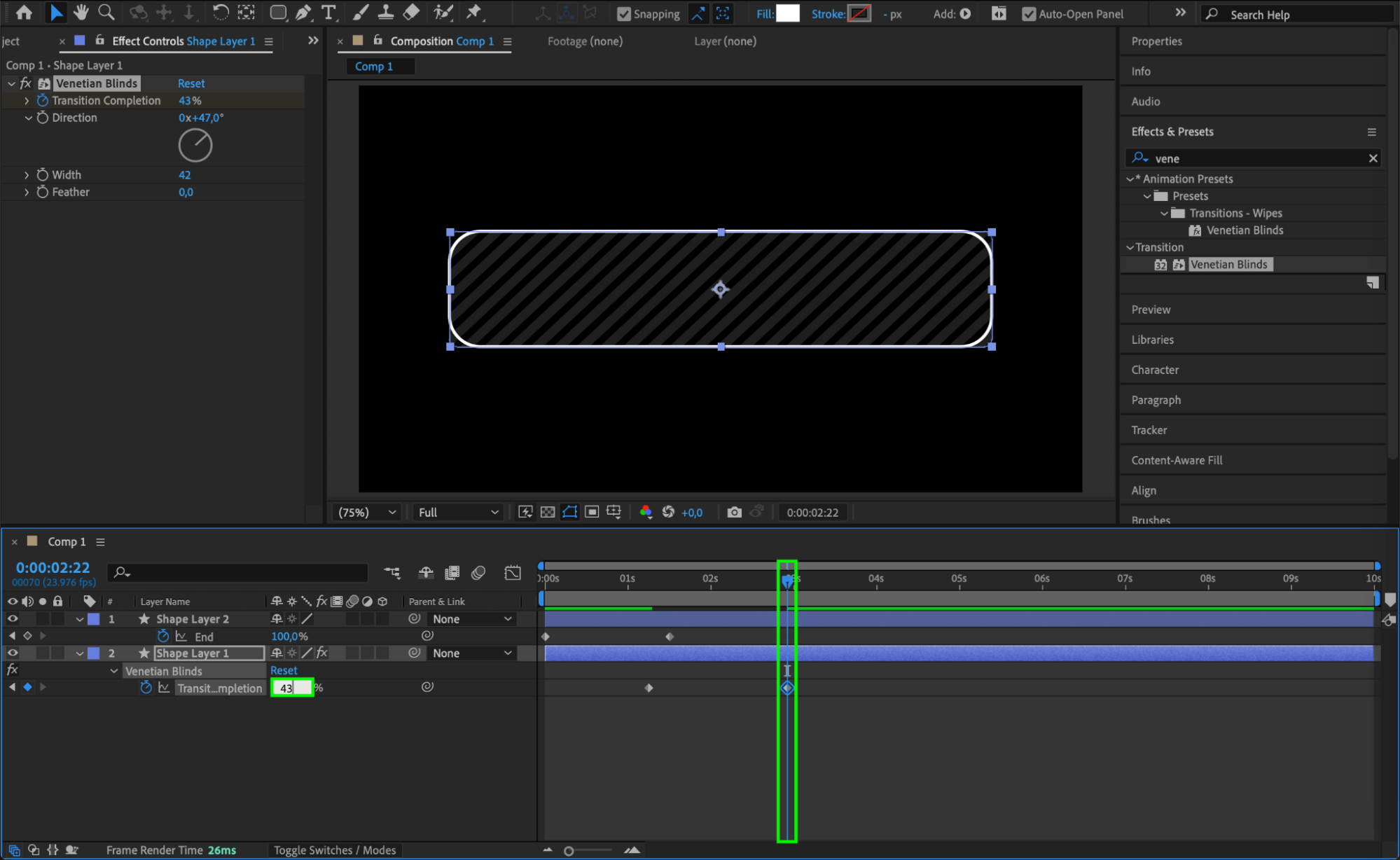Select the Hand tool
Viewport: 1400px width, 860px height.
pos(81,12)
